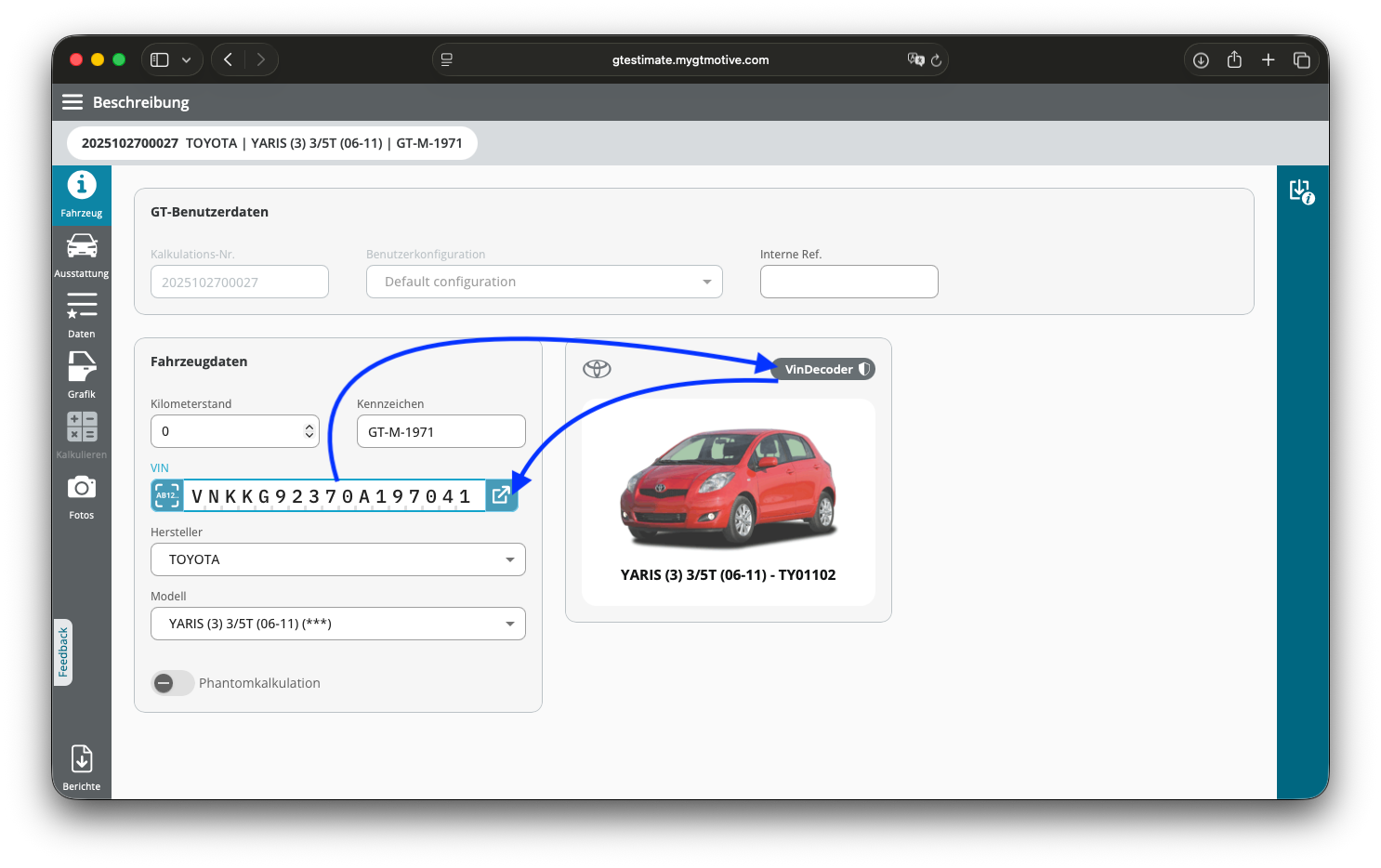Click the Fahrzeugdaten heading

pyautogui.click(x=199, y=362)
